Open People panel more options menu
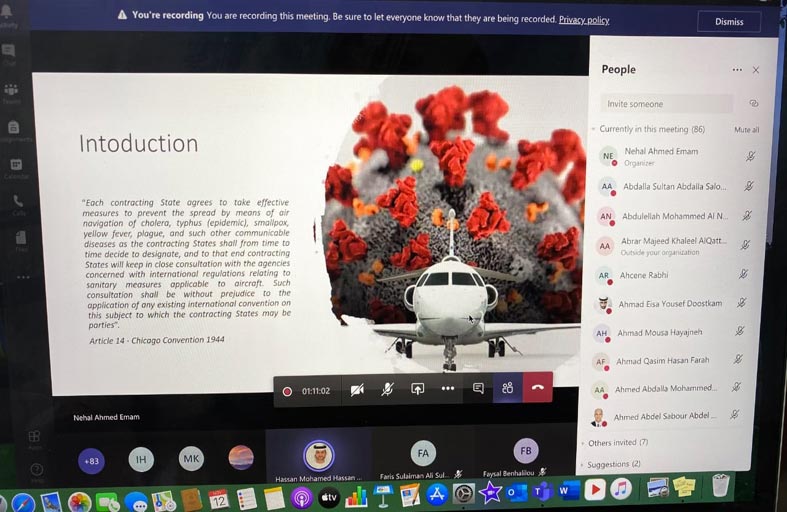The width and height of the screenshot is (787, 512). pyautogui.click(x=737, y=70)
